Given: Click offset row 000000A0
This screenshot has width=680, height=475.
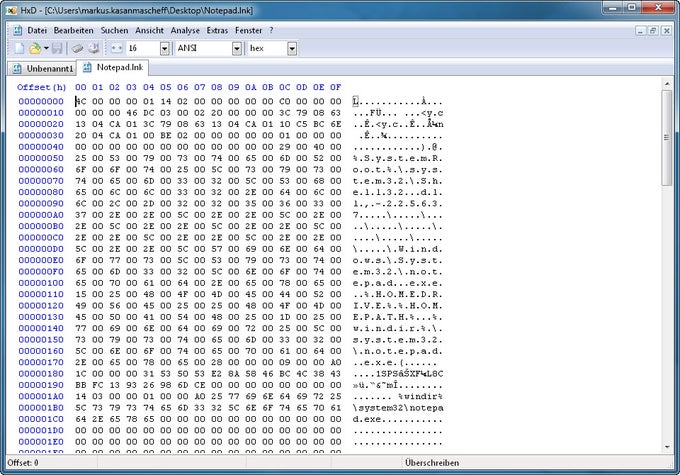Looking at the screenshot, I should (41, 215).
